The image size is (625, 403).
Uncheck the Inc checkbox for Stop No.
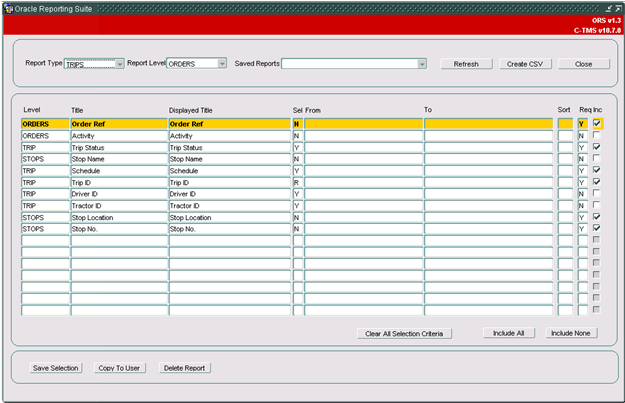[597, 228]
